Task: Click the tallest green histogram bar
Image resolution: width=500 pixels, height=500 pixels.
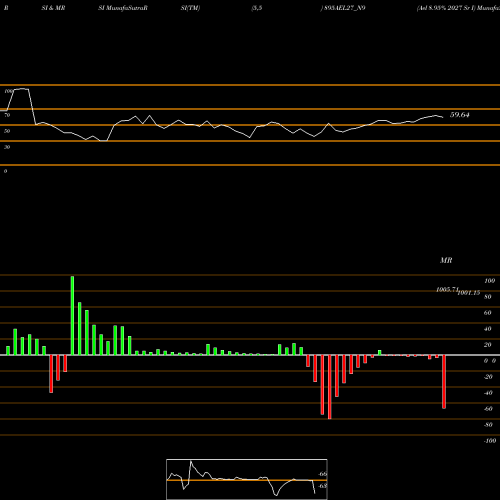Action: [x=72, y=315]
